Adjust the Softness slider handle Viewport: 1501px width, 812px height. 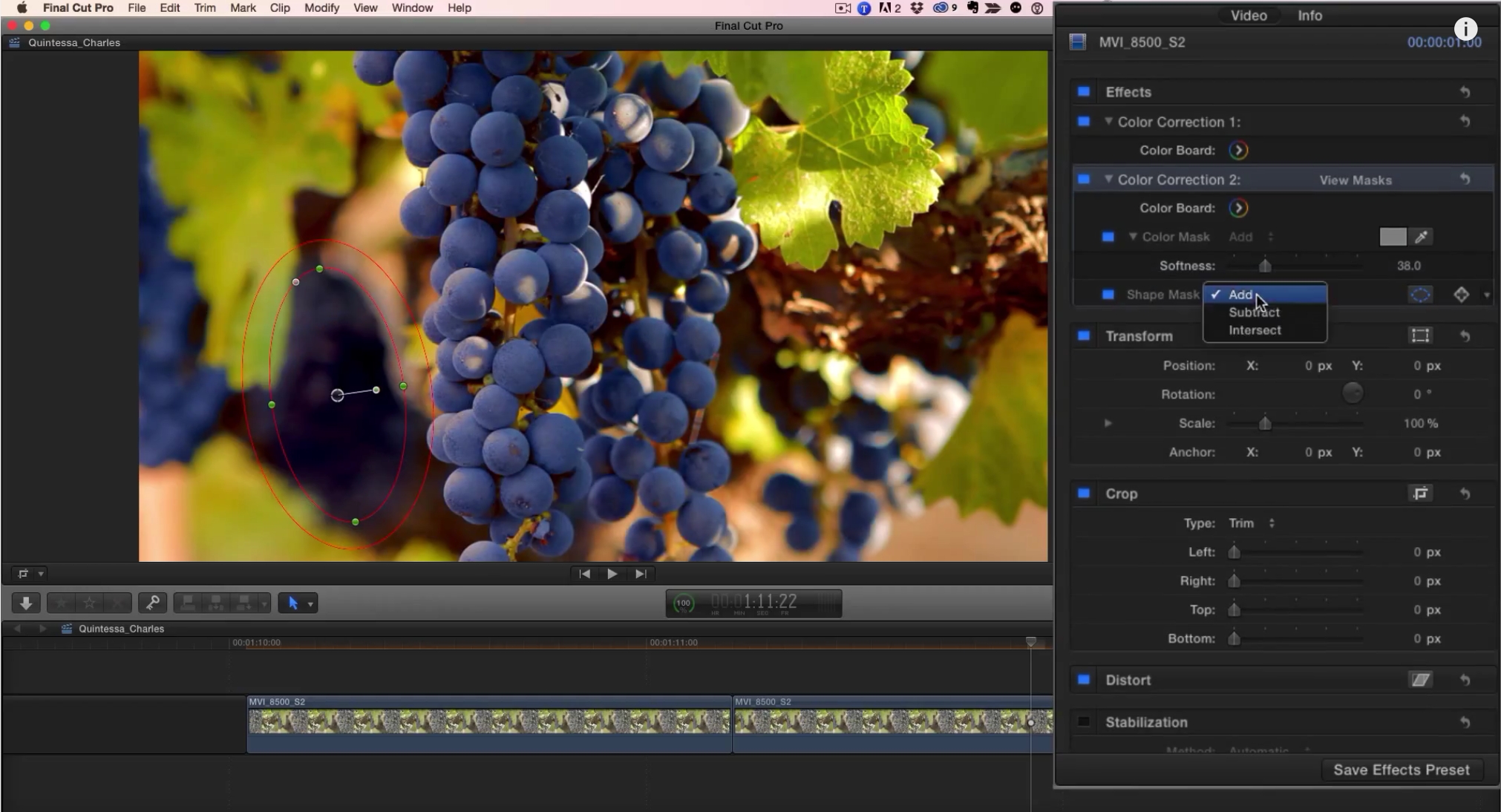coord(1265,266)
